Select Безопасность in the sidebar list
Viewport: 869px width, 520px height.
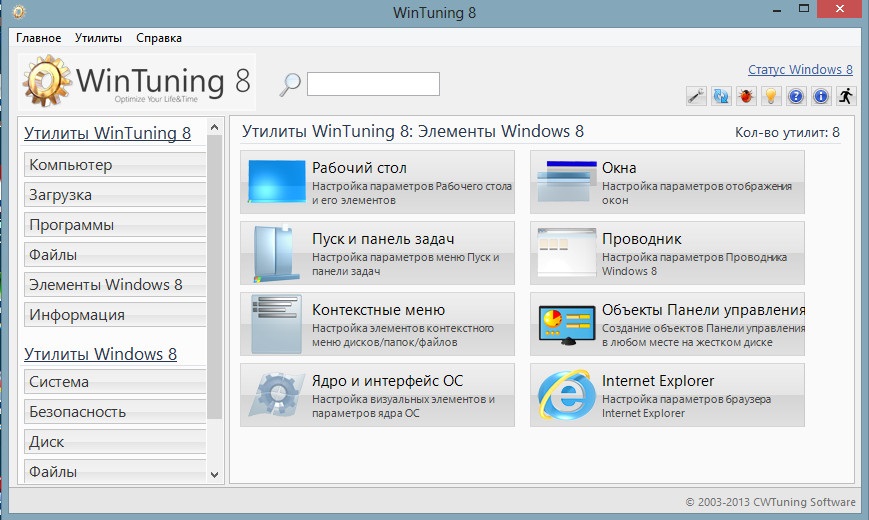[114, 412]
